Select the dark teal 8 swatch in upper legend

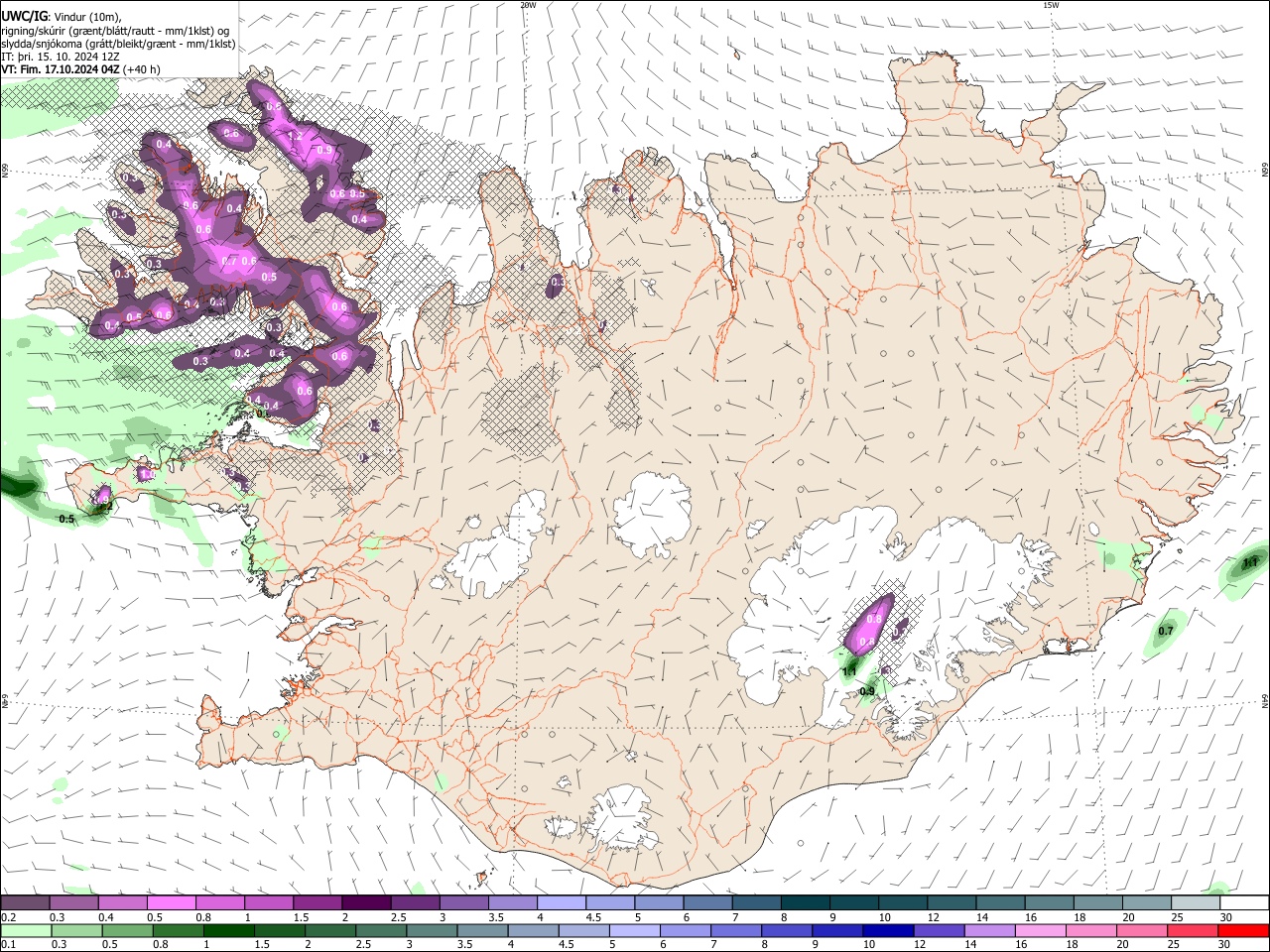(x=806, y=902)
